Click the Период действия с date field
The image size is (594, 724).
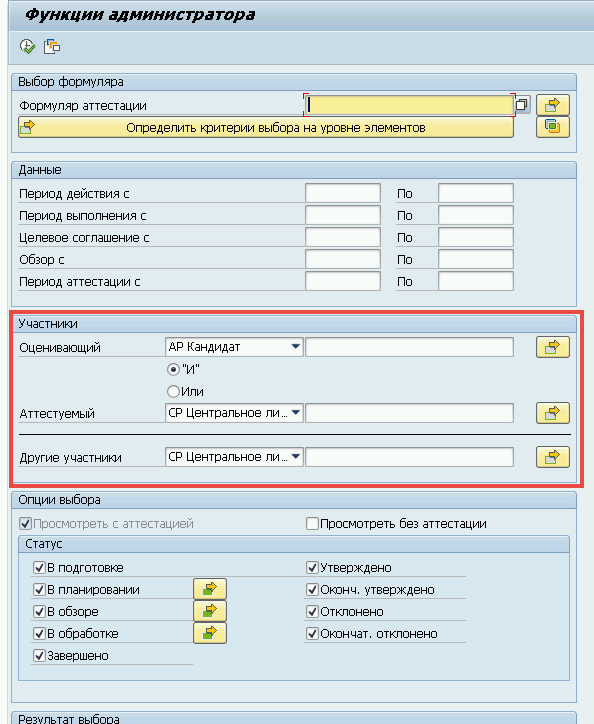coord(343,193)
